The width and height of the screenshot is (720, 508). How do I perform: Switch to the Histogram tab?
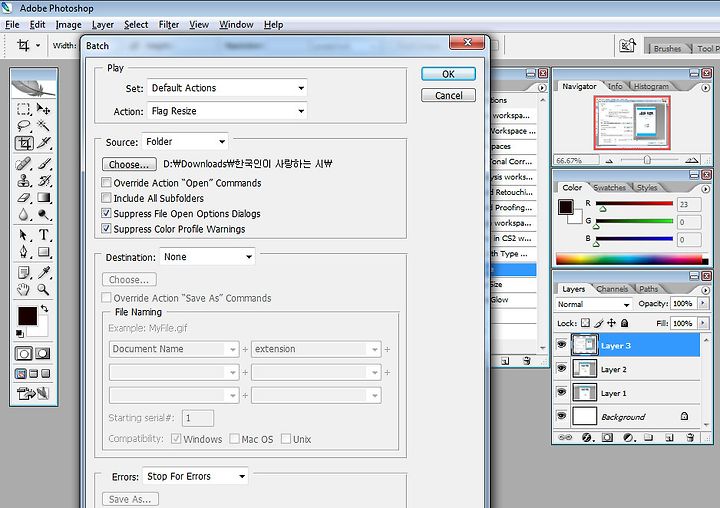(651, 86)
